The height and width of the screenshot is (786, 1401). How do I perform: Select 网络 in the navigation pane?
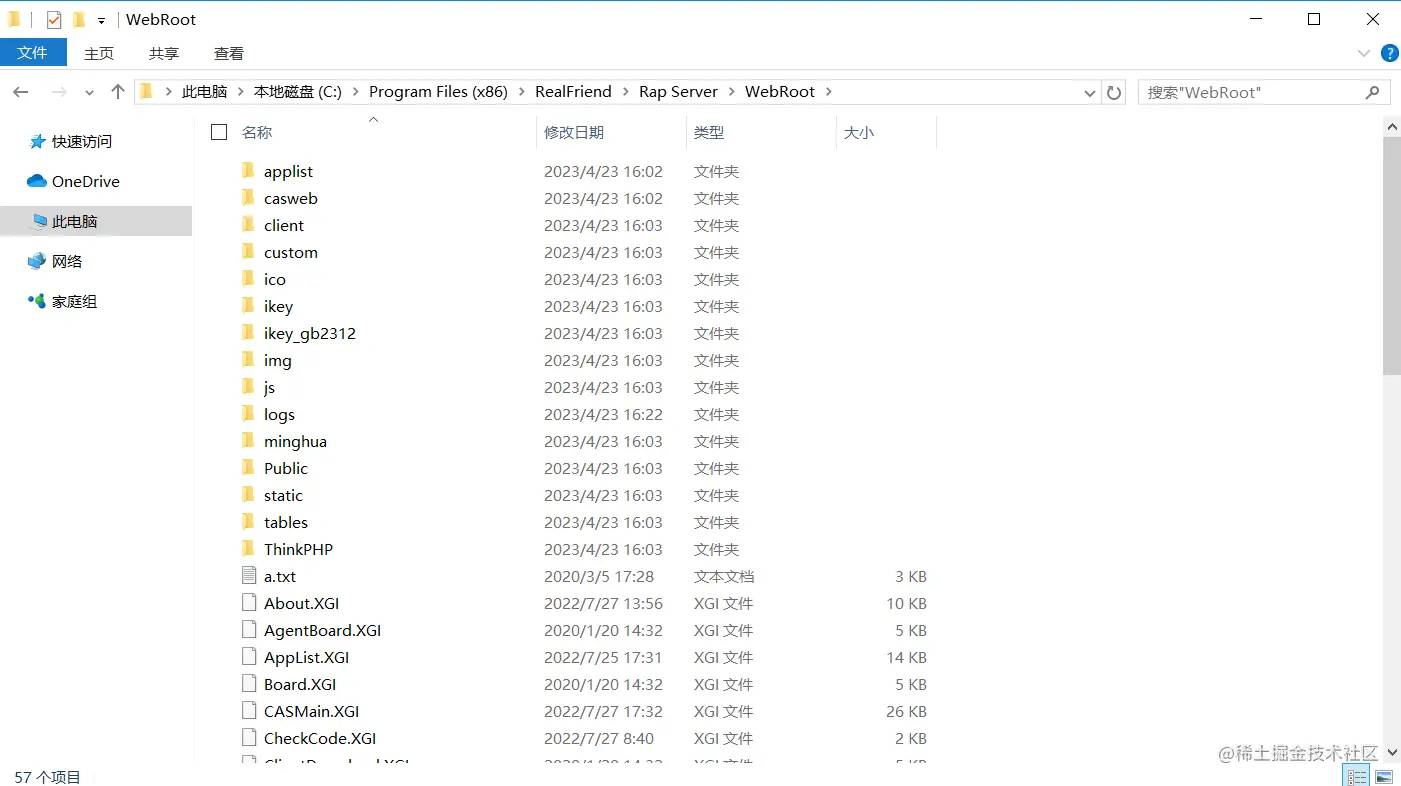click(55, 261)
